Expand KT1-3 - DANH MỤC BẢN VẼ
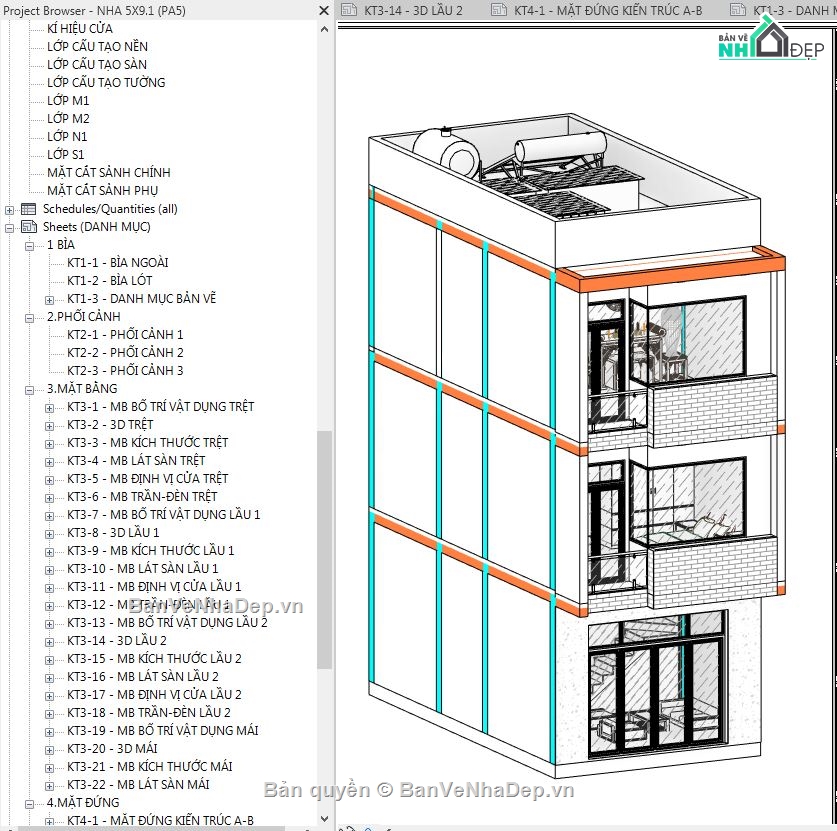This screenshot has height=831, width=837. (47, 298)
